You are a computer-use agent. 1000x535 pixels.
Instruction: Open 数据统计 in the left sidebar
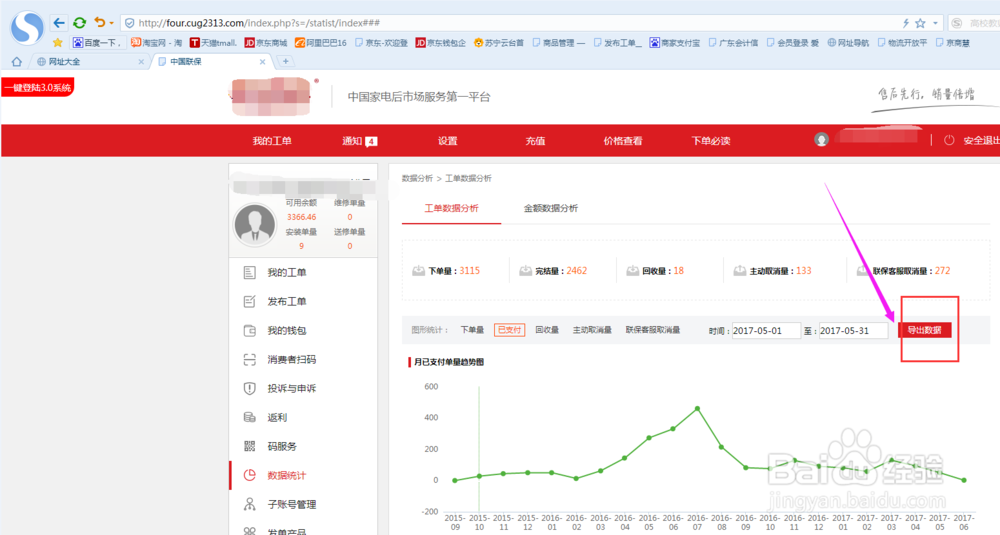pos(286,476)
